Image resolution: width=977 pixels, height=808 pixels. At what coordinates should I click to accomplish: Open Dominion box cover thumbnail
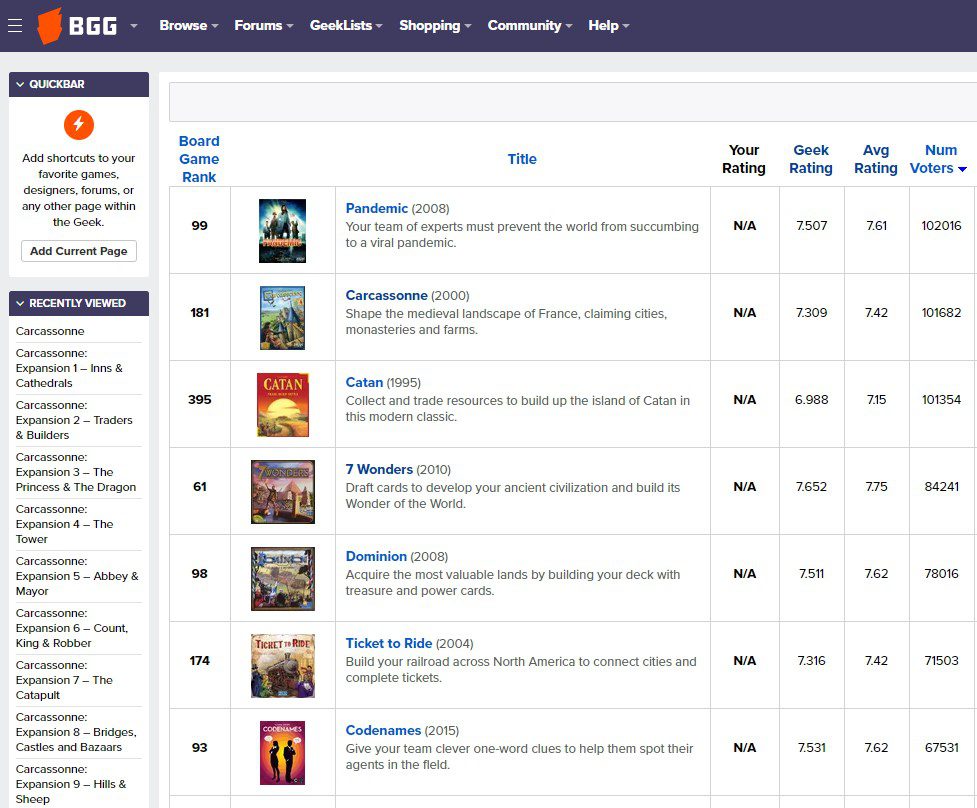(283, 579)
